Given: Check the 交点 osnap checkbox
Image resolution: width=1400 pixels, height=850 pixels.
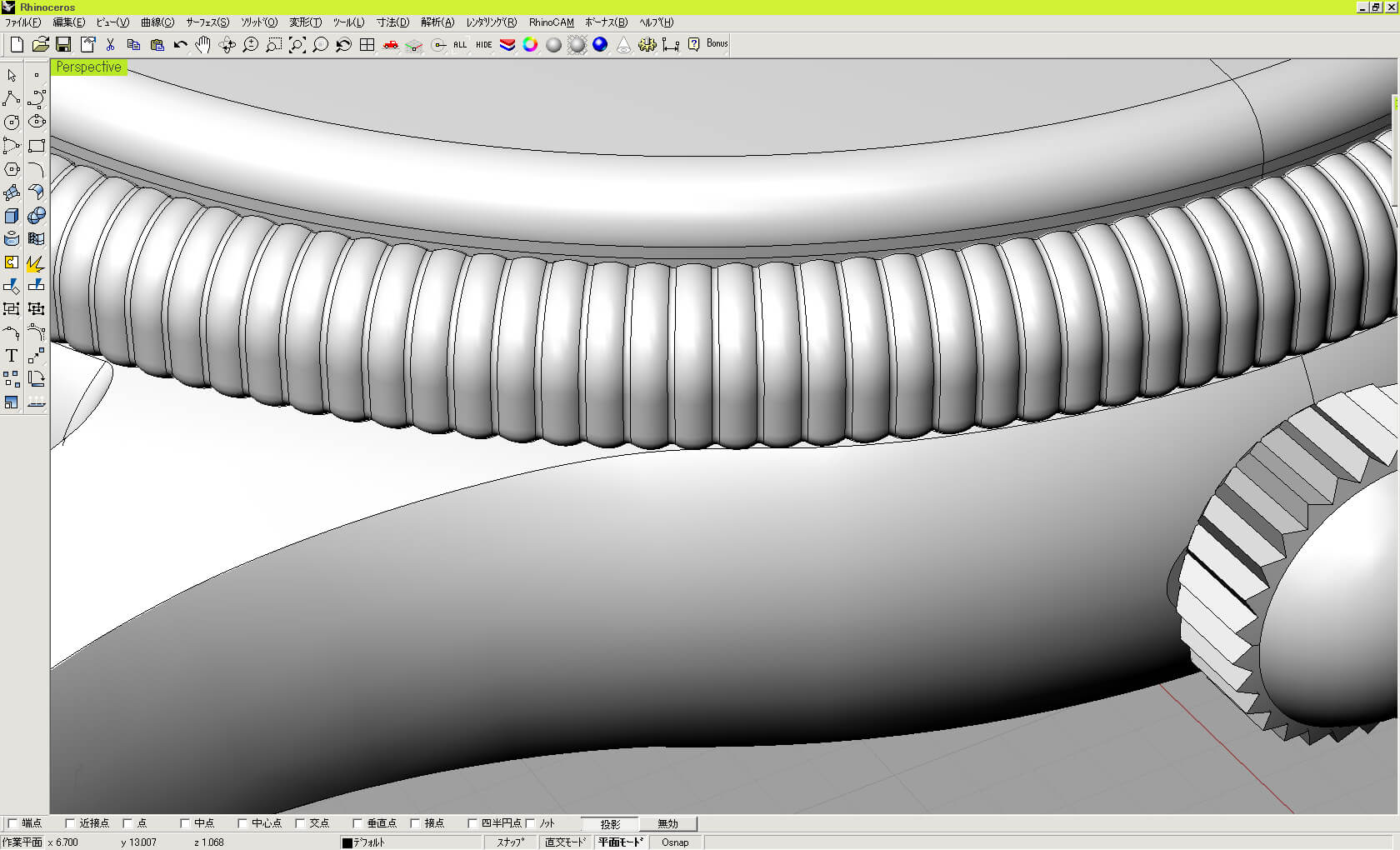Looking at the screenshot, I should click(300, 823).
